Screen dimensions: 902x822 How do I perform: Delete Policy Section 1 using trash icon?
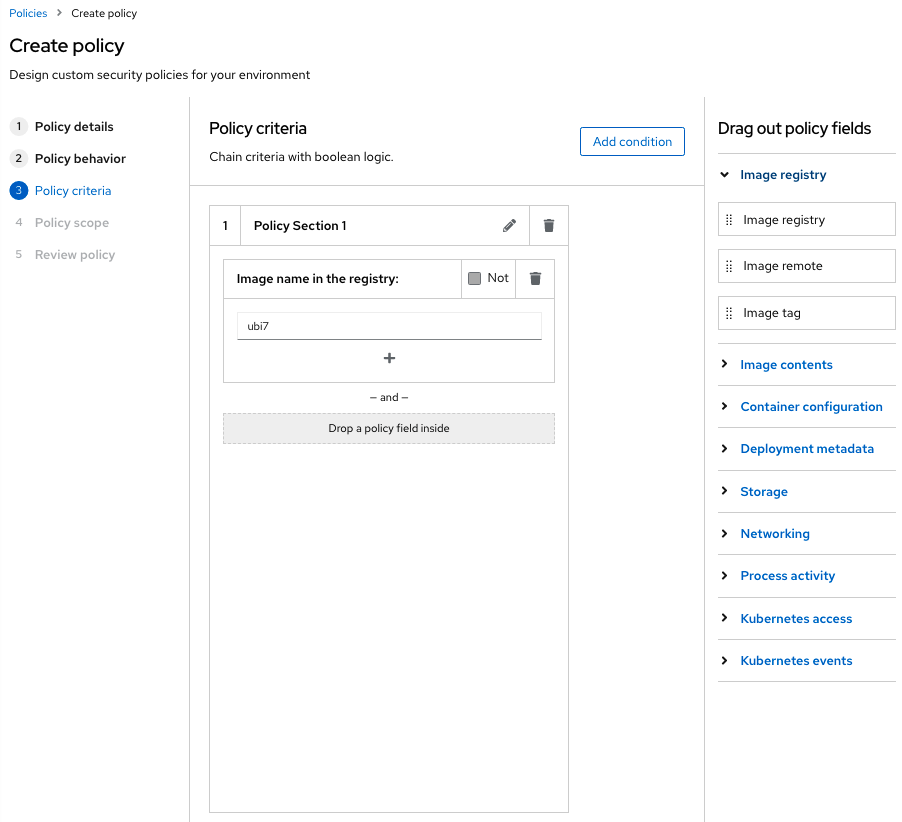tap(549, 225)
